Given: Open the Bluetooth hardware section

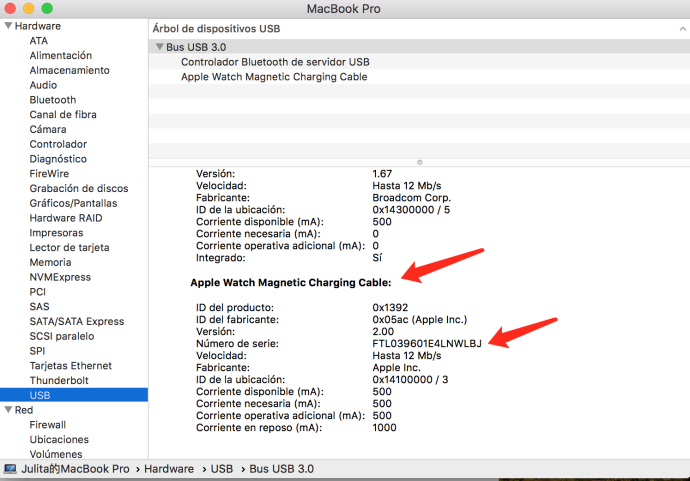Looking at the screenshot, I should pos(53,100).
